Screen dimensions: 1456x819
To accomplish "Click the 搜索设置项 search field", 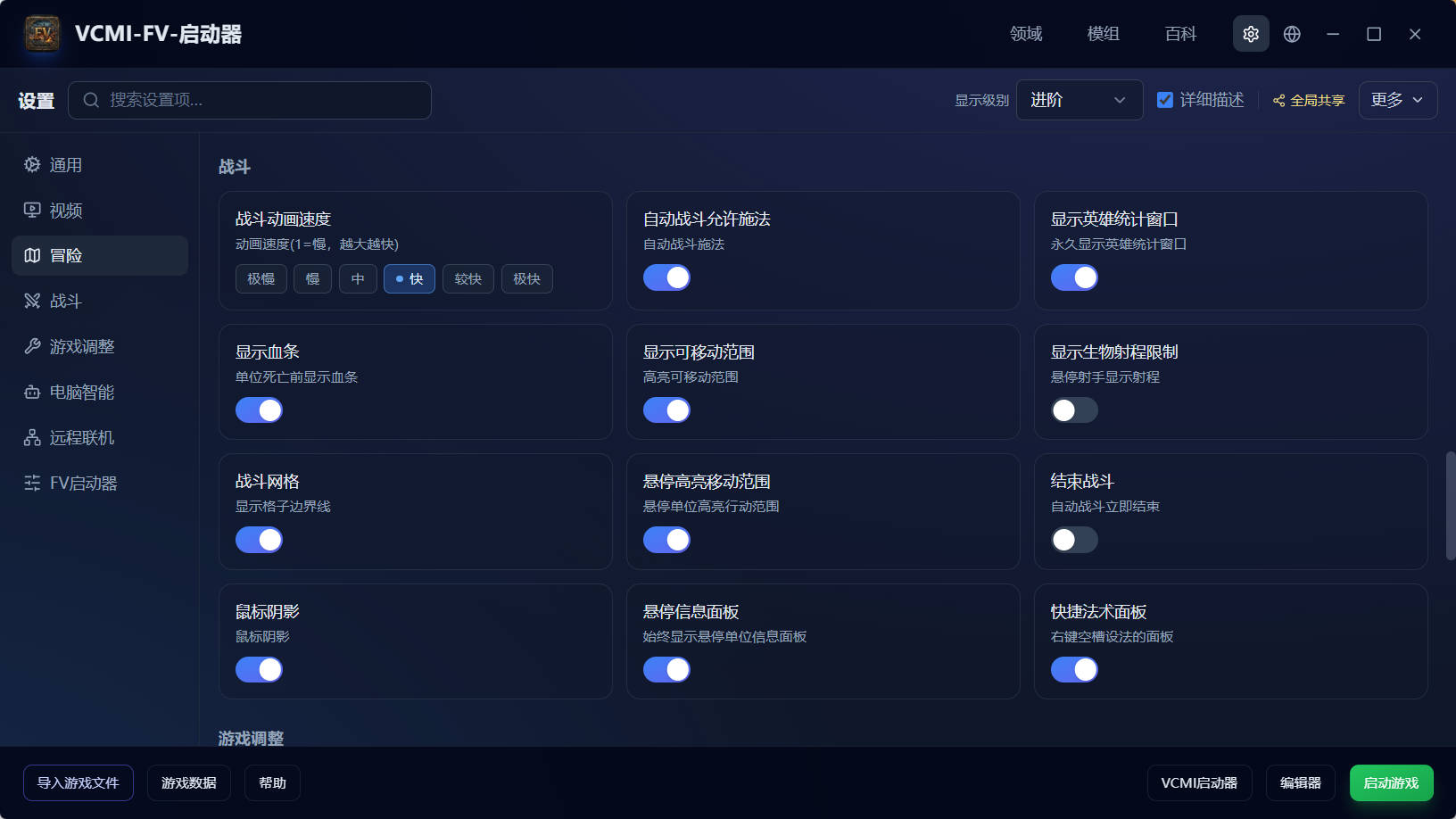I will (250, 100).
